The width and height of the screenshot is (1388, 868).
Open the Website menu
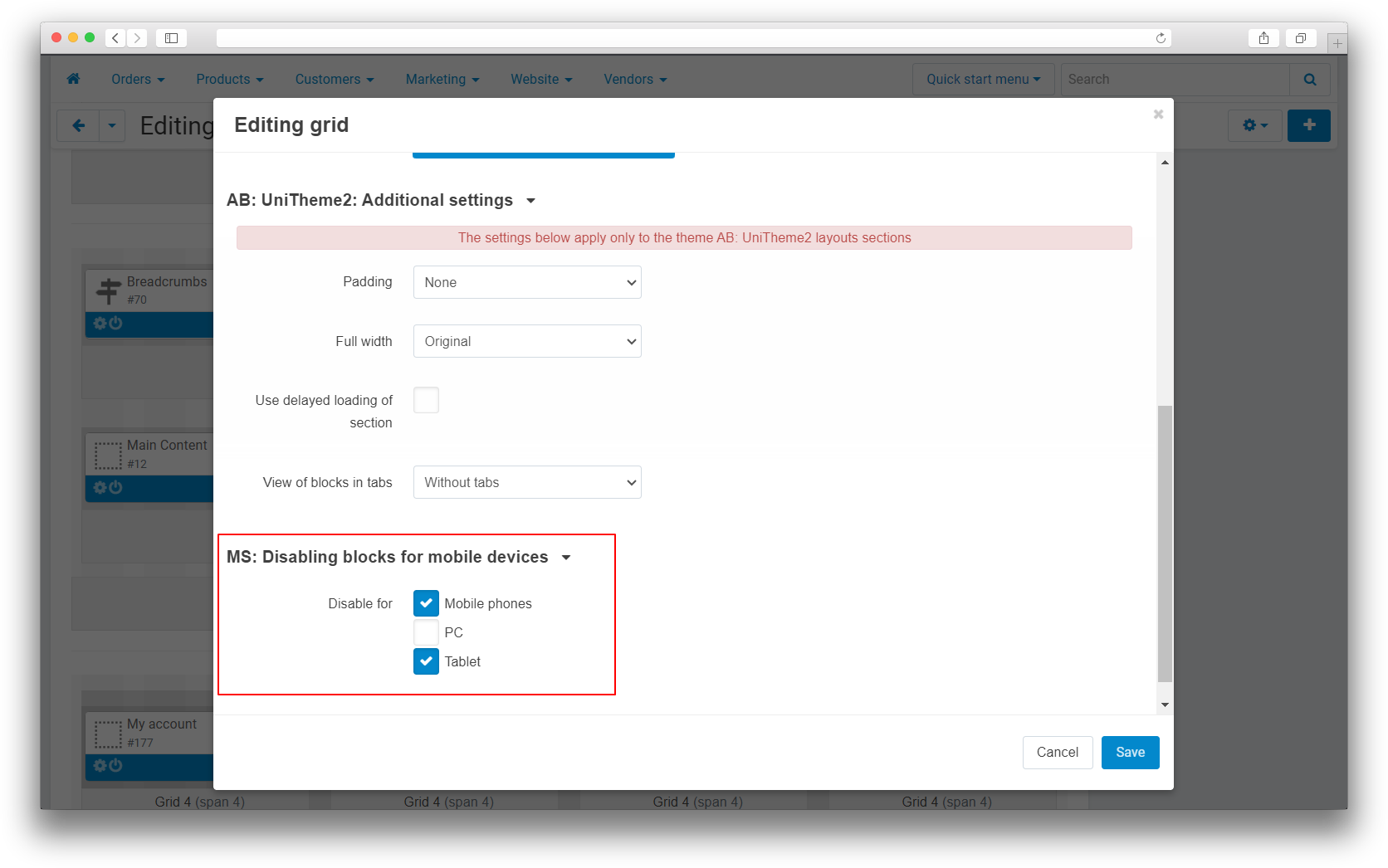click(x=541, y=79)
